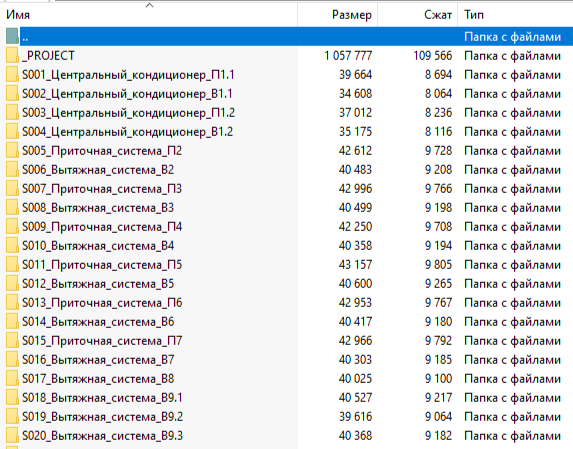This screenshot has height=449, width=573.
Task: Select S012_Вытяжная_система_В5 folder
Action: [98, 284]
